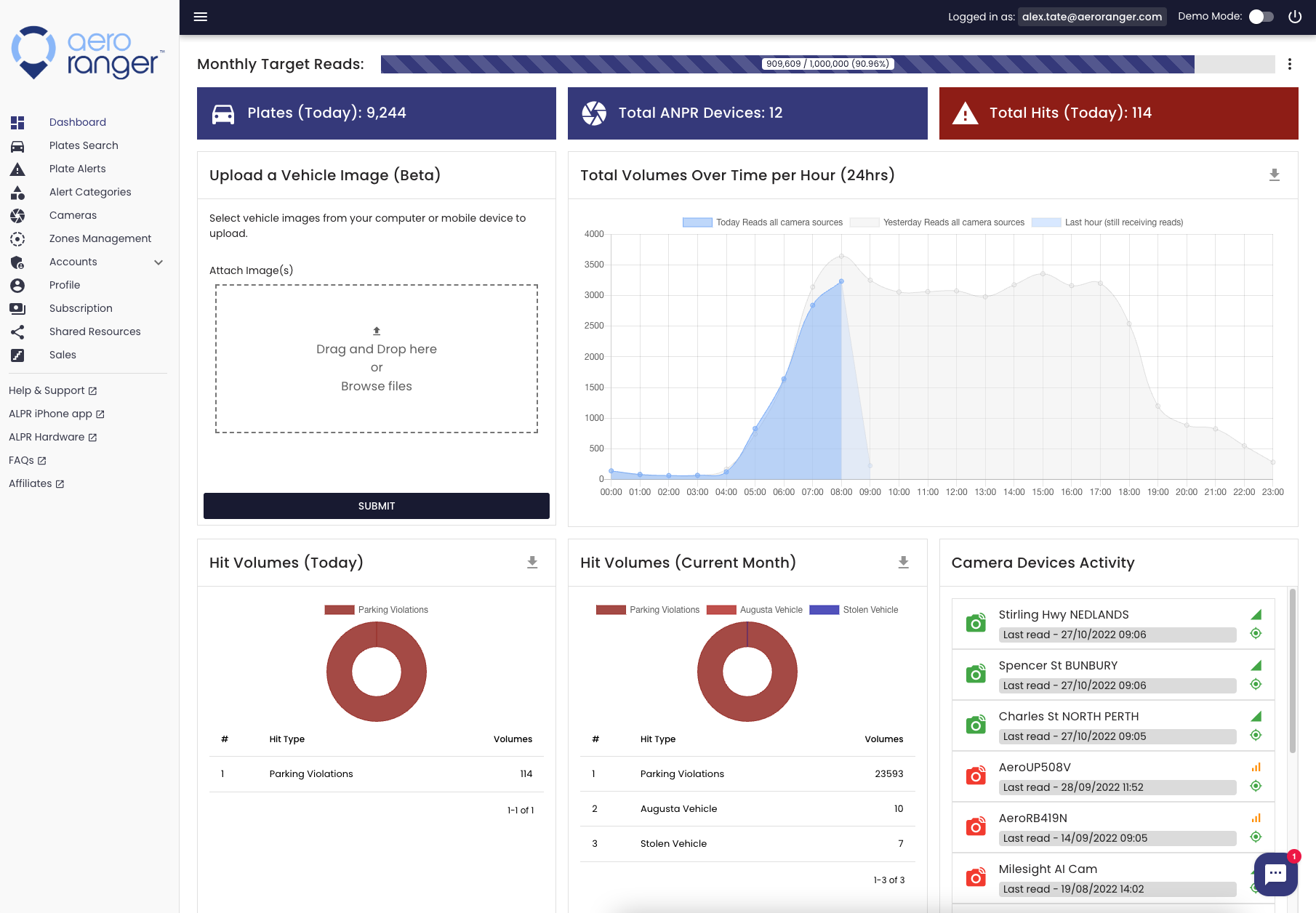
Task: Click the Drag and Drop upload area
Action: coord(377,359)
